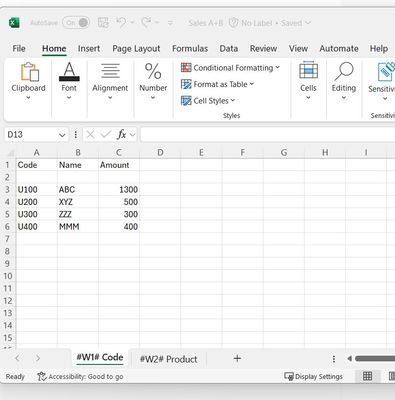
Task: Switch to the Review tab
Action: (x=263, y=49)
